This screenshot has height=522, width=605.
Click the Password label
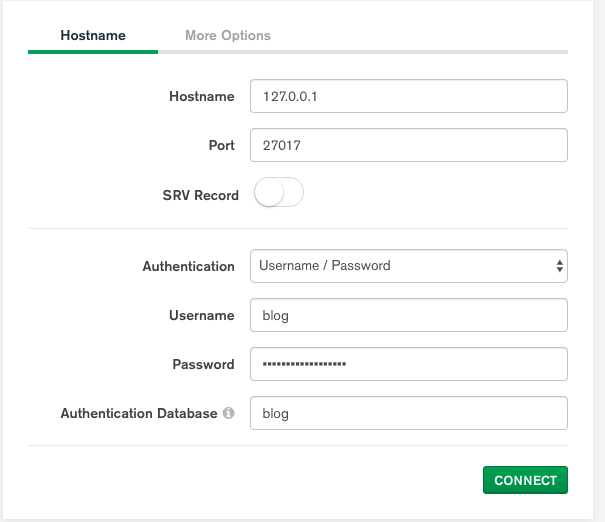(203, 364)
